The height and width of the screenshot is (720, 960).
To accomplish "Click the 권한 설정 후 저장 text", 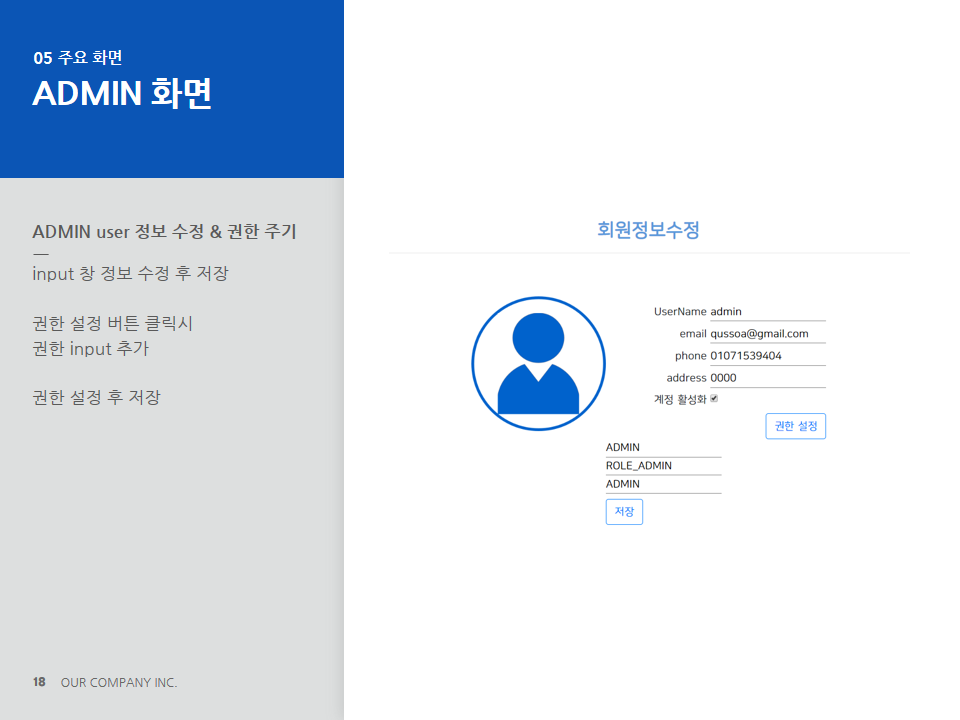I will (96, 397).
